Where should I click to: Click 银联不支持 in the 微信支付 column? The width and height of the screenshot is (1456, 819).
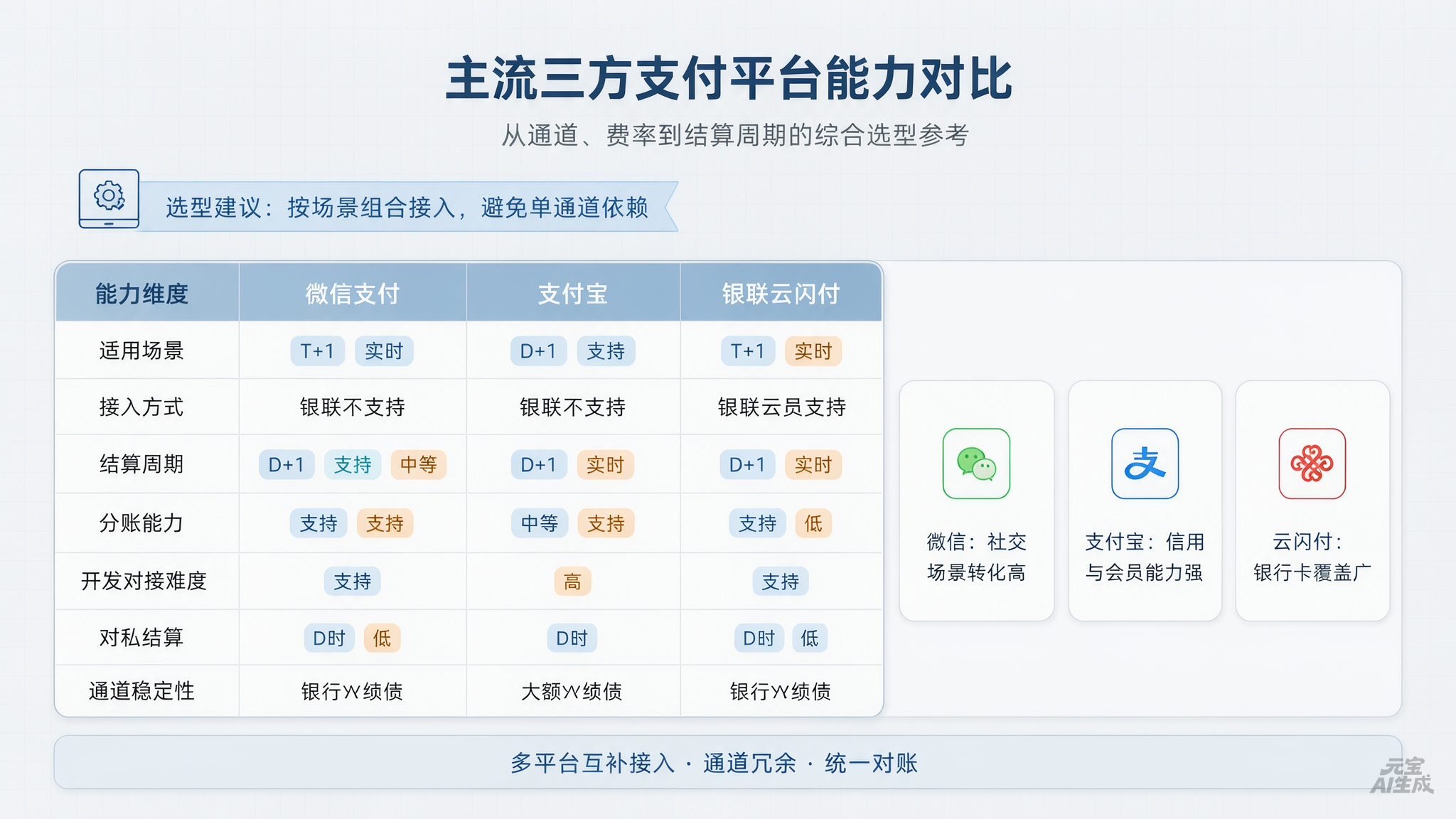pyautogui.click(x=353, y=407)
